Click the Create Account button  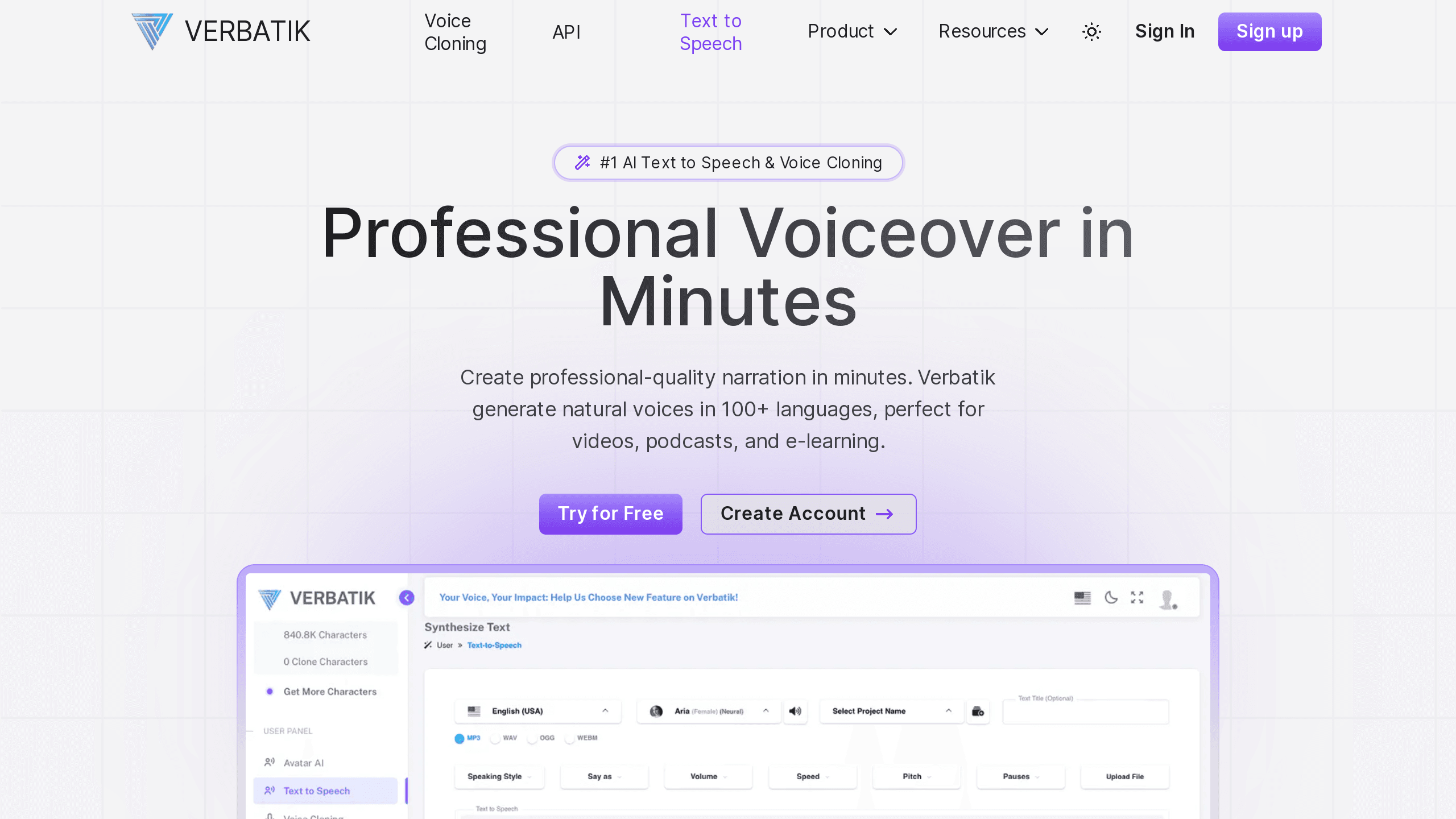(807, 513)
